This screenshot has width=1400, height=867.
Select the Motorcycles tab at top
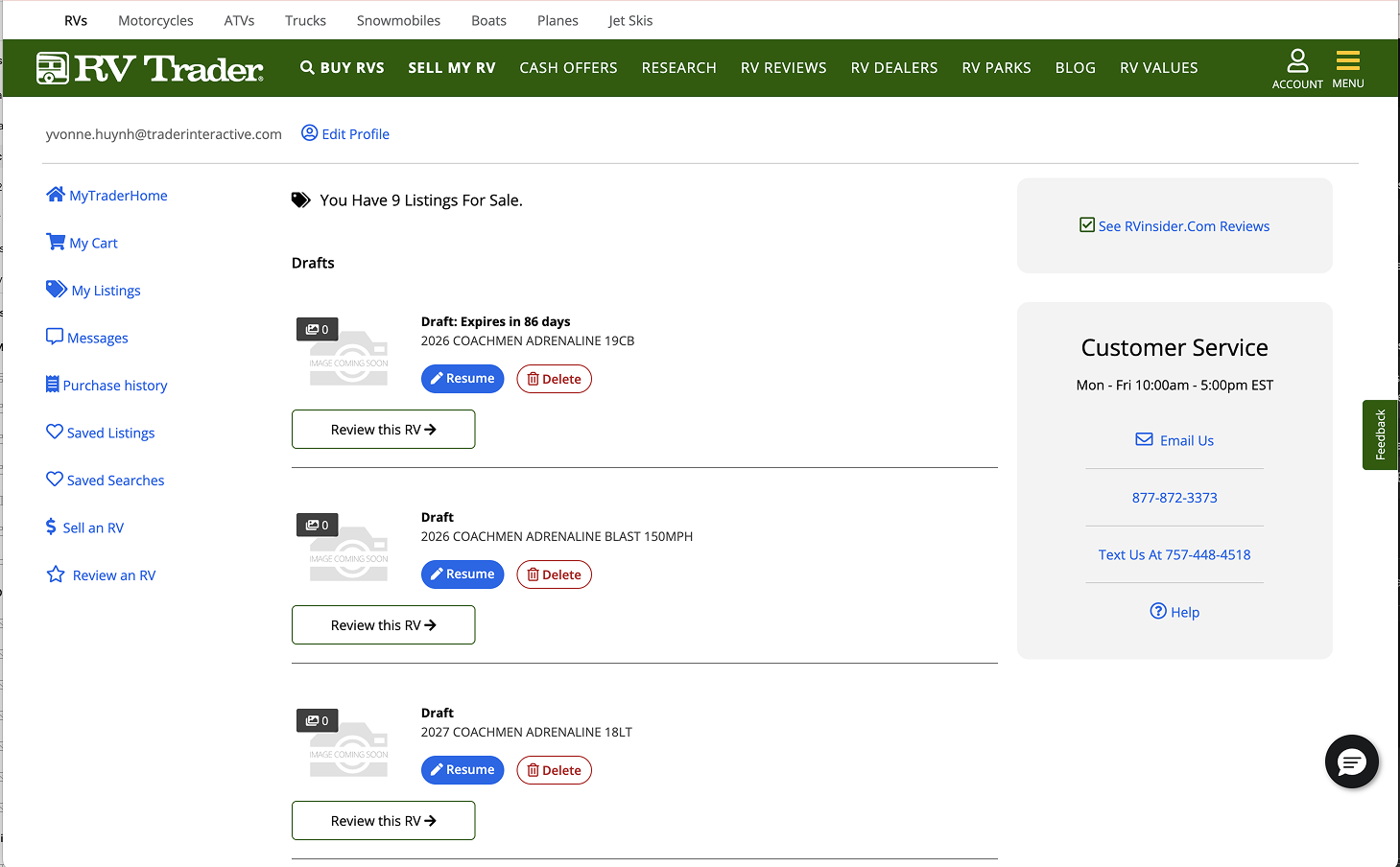point(155,20)
